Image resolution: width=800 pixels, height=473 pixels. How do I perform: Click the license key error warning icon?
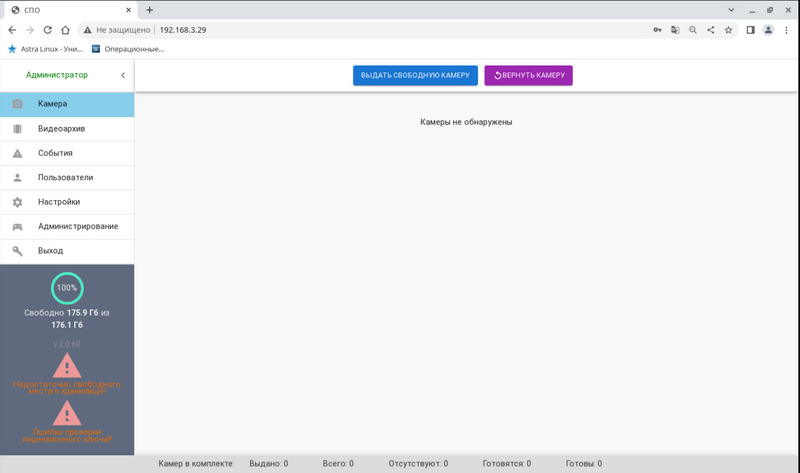point(67,414)
